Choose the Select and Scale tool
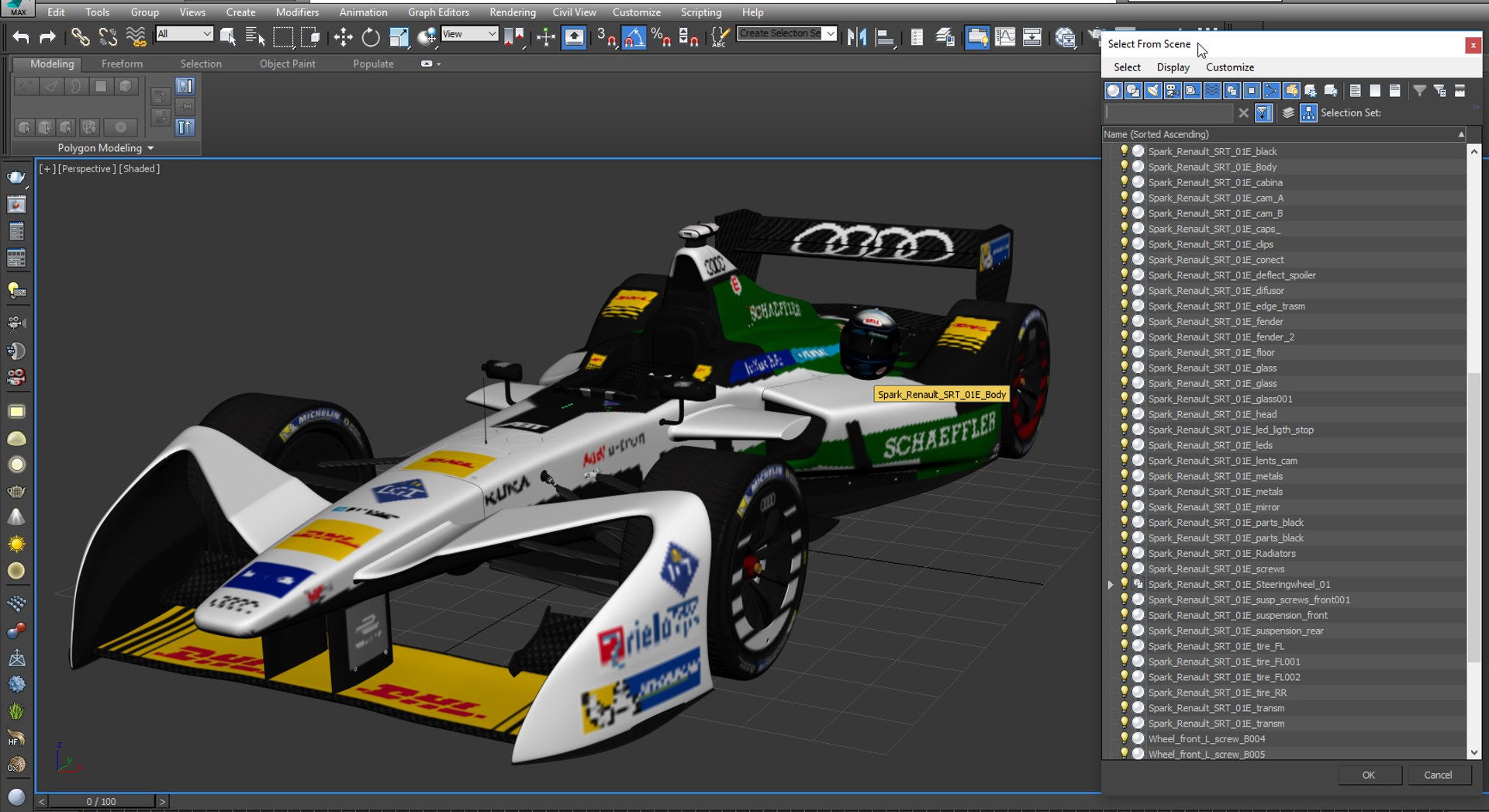The image size is (1489, 812). 399,36
